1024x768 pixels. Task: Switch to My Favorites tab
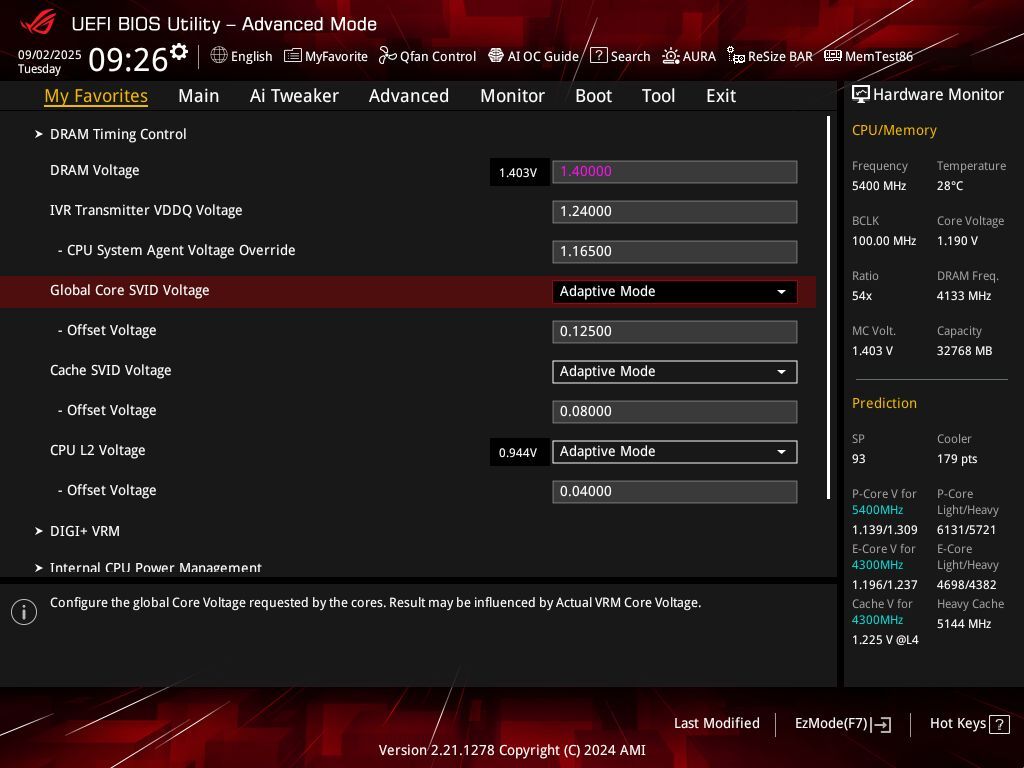click(96, 96)
